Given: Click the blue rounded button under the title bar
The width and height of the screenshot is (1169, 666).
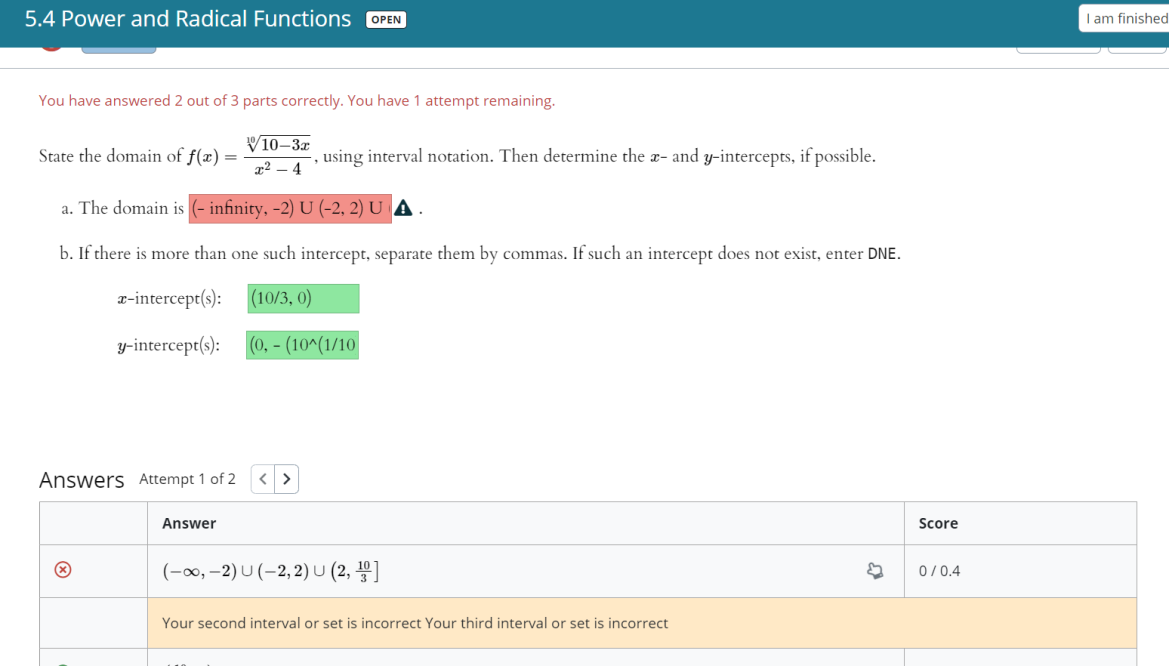Looking at the screenshot, I should pos(119,45).
